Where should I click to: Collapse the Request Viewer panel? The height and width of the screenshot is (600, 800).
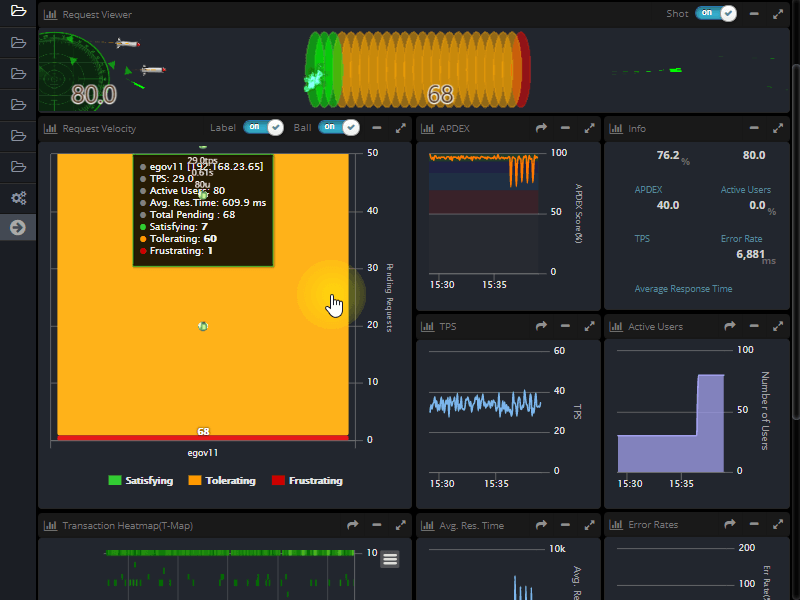pos(753,14)
